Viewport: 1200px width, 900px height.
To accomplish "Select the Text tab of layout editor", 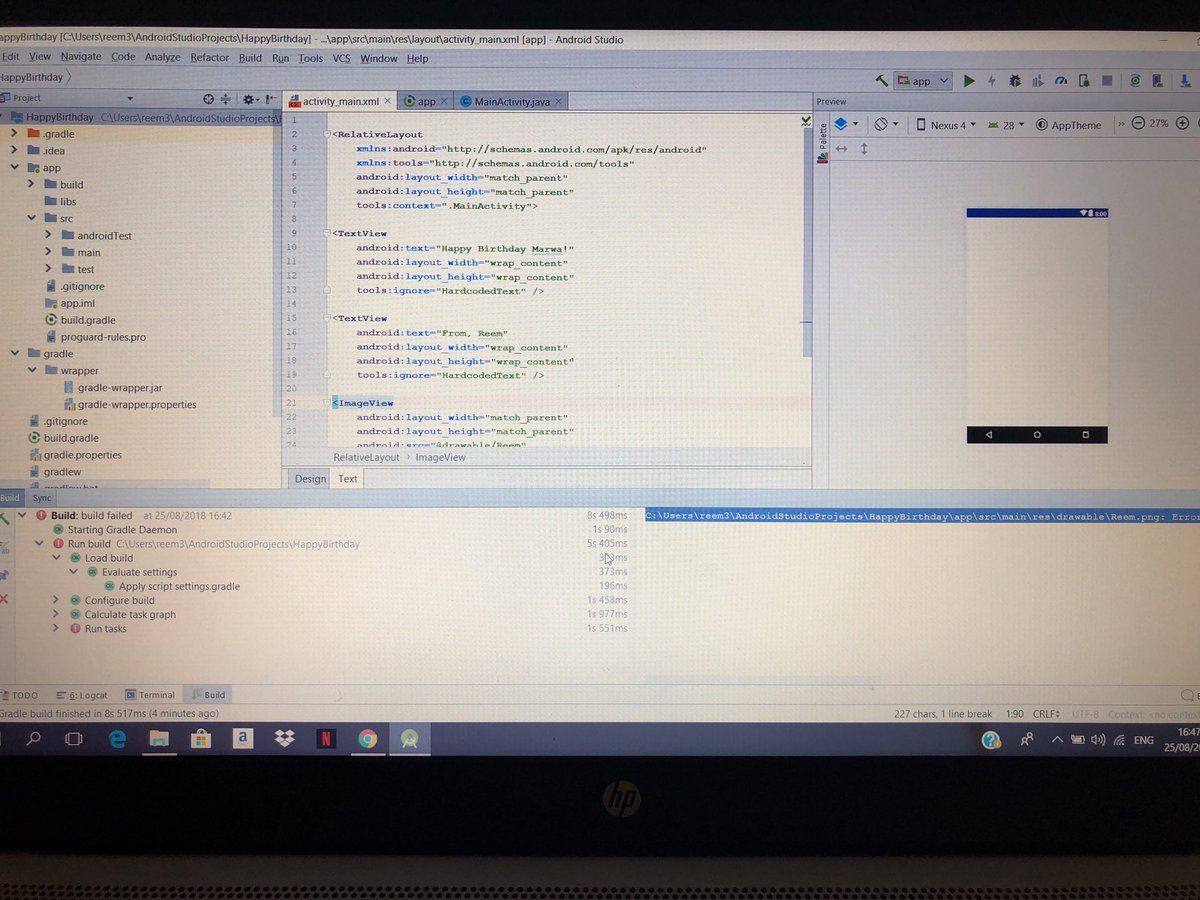I will (x=347, y=478).
